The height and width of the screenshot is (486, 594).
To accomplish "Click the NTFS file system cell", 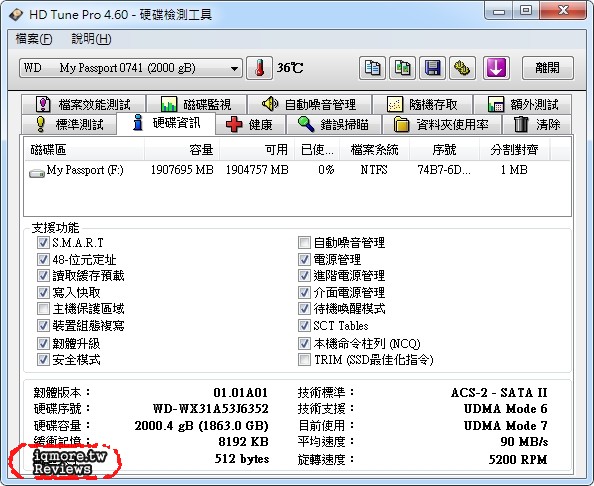I will point(374,170).
